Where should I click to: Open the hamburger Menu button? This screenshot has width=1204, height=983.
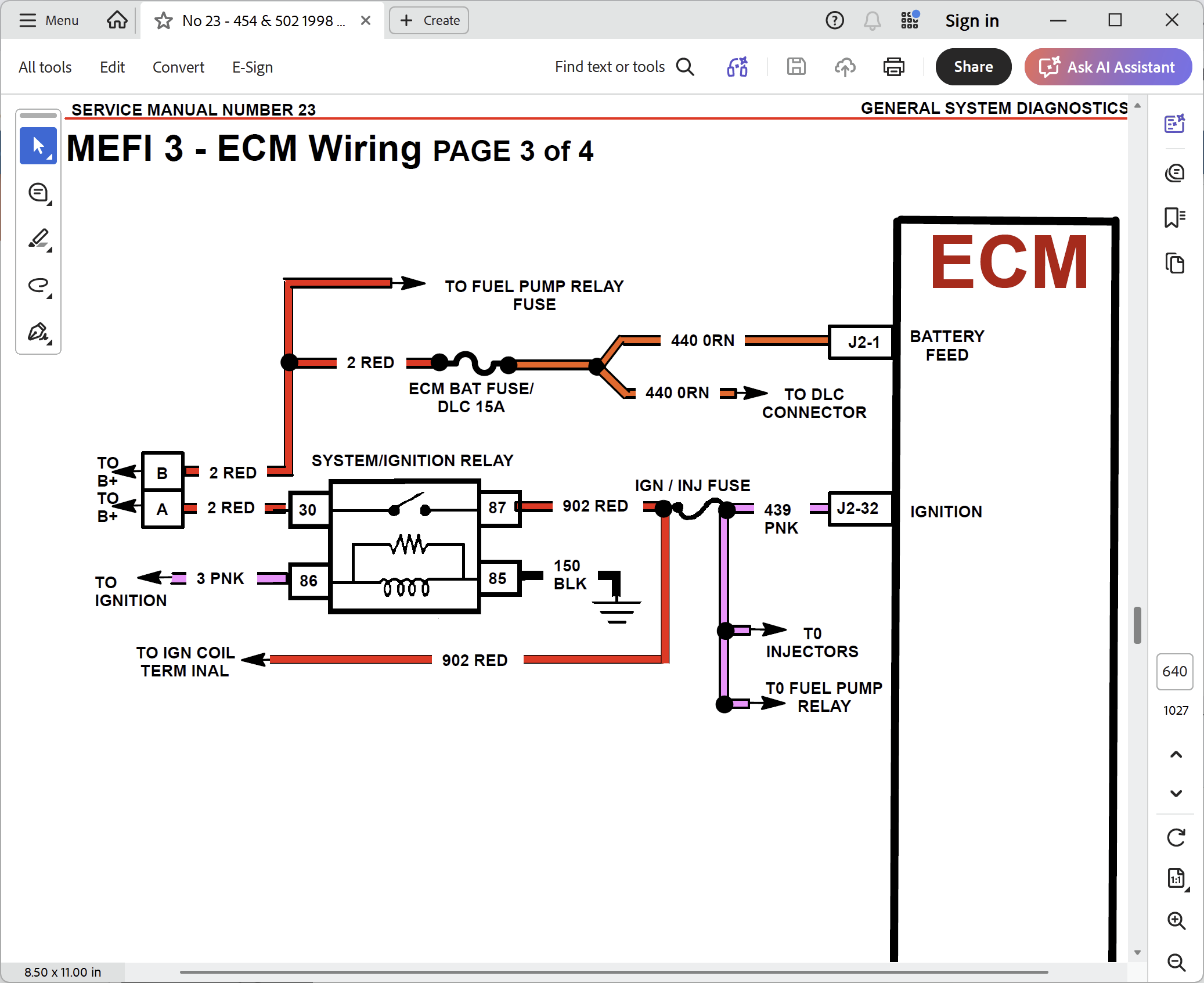click(48, 20)
